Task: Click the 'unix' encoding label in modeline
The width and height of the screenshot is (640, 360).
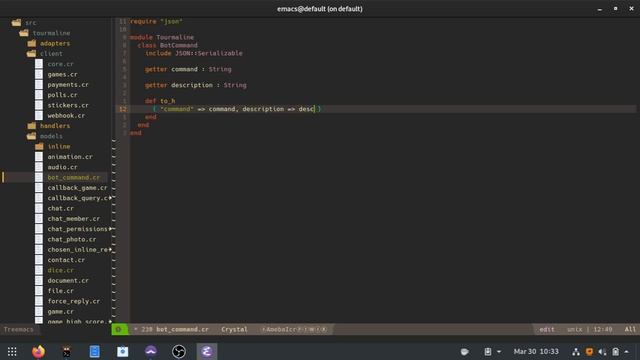Action: [x=575, y=329]
